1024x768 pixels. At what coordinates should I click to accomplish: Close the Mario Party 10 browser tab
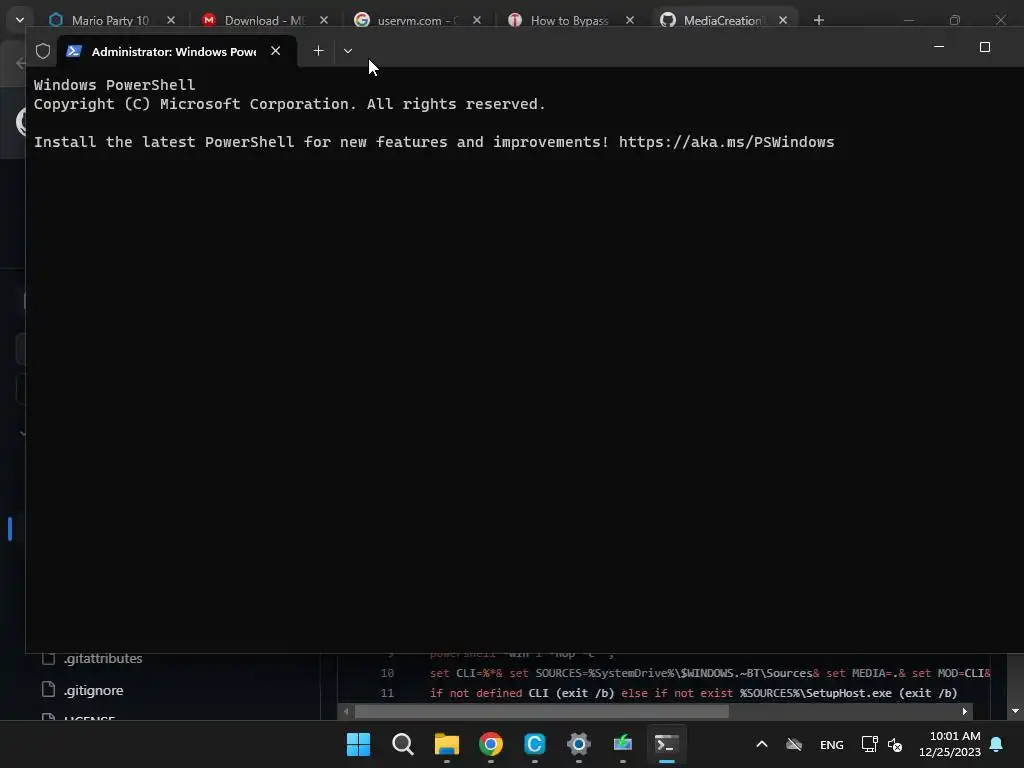171,20
